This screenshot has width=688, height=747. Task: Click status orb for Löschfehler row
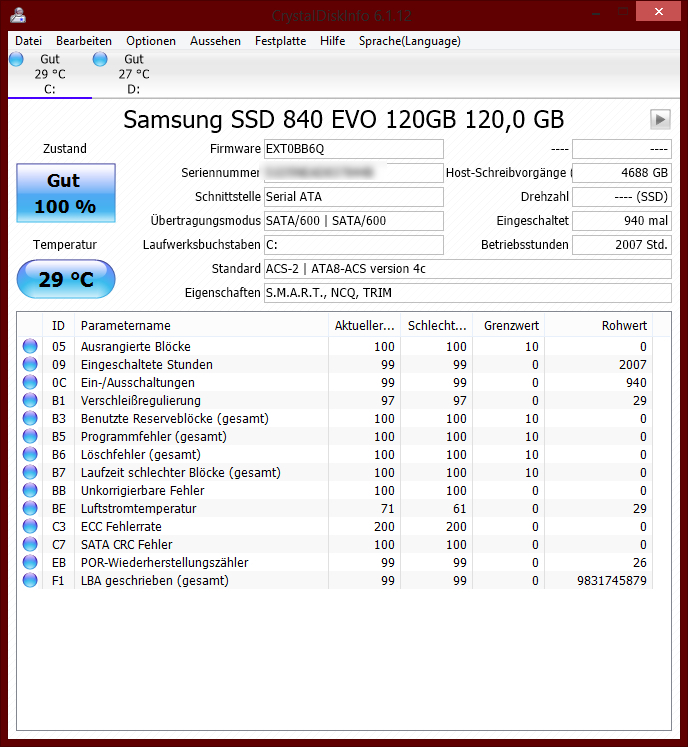(x=30, y=454)
